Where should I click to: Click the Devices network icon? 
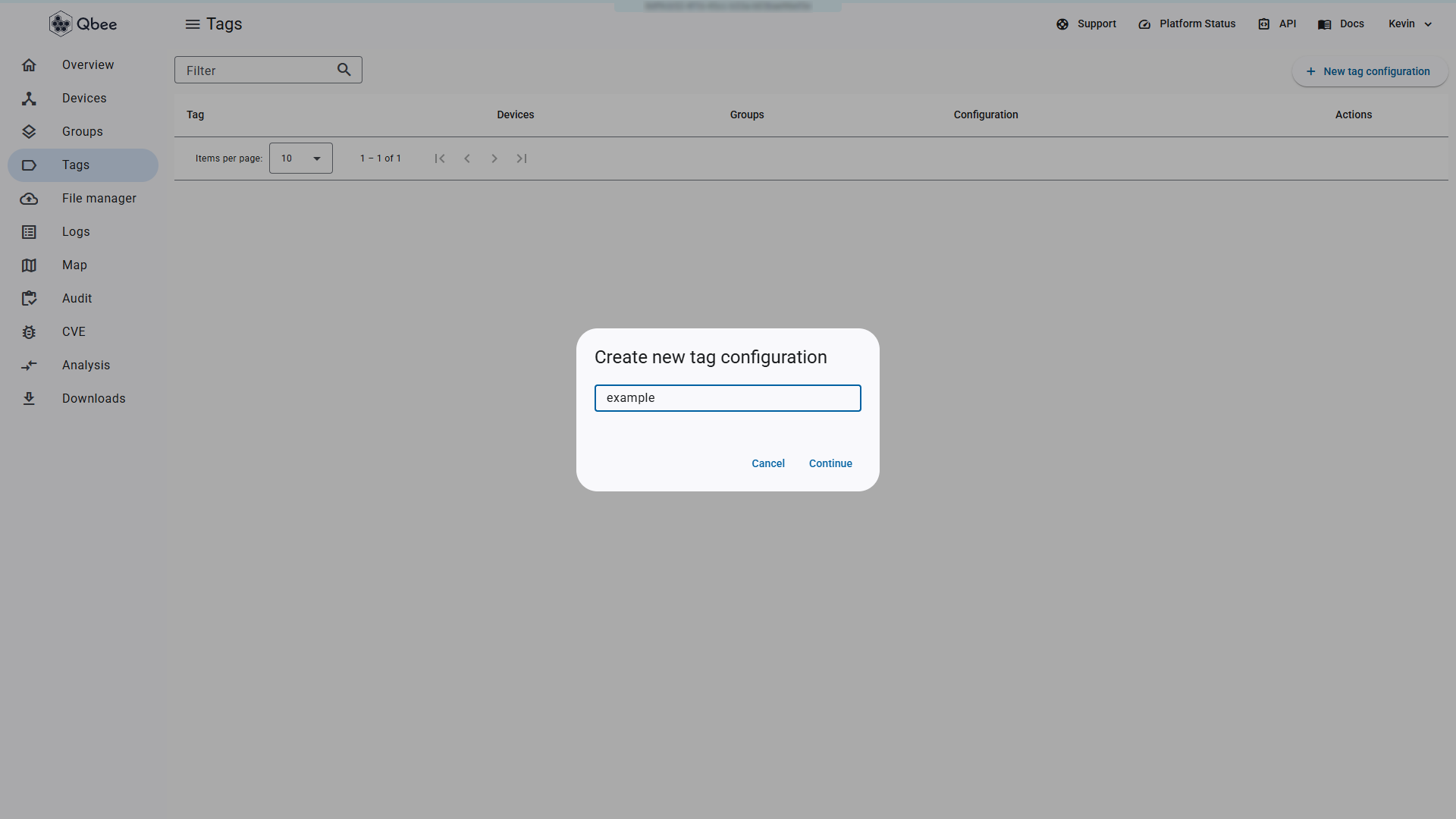(x=29, y=99)
